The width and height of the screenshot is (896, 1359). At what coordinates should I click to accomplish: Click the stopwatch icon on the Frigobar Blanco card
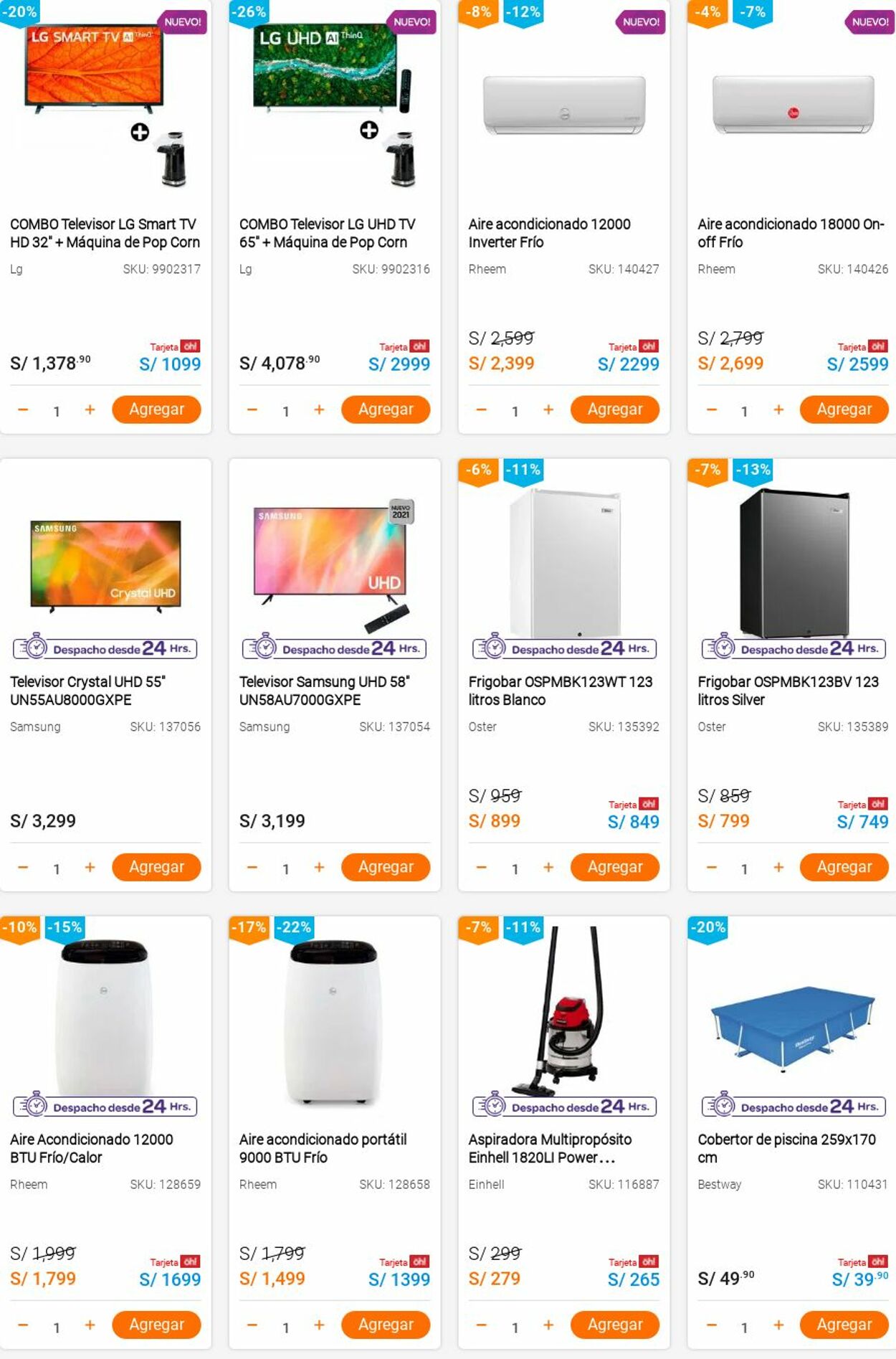tap(493, 648)
